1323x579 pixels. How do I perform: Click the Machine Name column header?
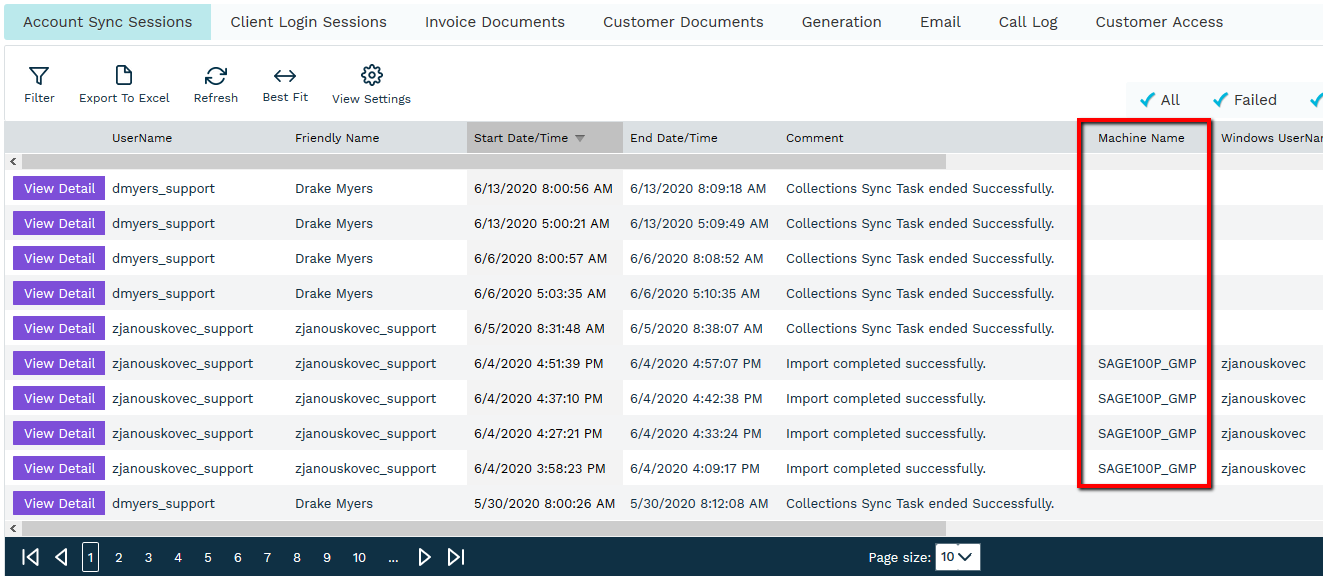(x=1141, y=138)
